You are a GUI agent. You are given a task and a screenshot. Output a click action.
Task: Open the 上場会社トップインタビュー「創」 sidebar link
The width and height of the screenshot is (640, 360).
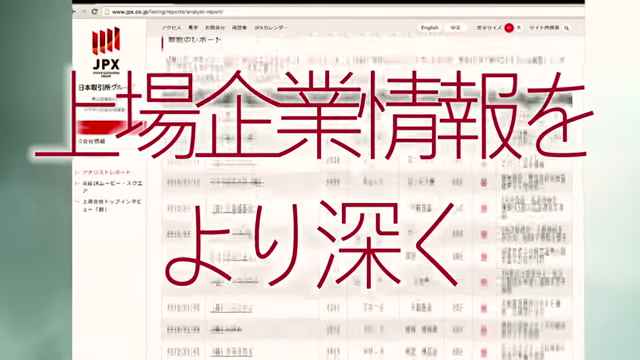(112, 205)
